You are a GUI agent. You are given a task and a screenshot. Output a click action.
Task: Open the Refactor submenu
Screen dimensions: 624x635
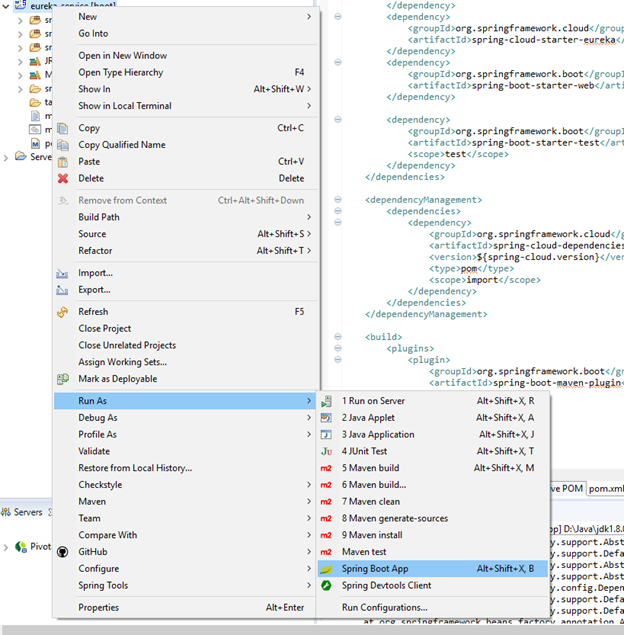[x=186, y=251]
